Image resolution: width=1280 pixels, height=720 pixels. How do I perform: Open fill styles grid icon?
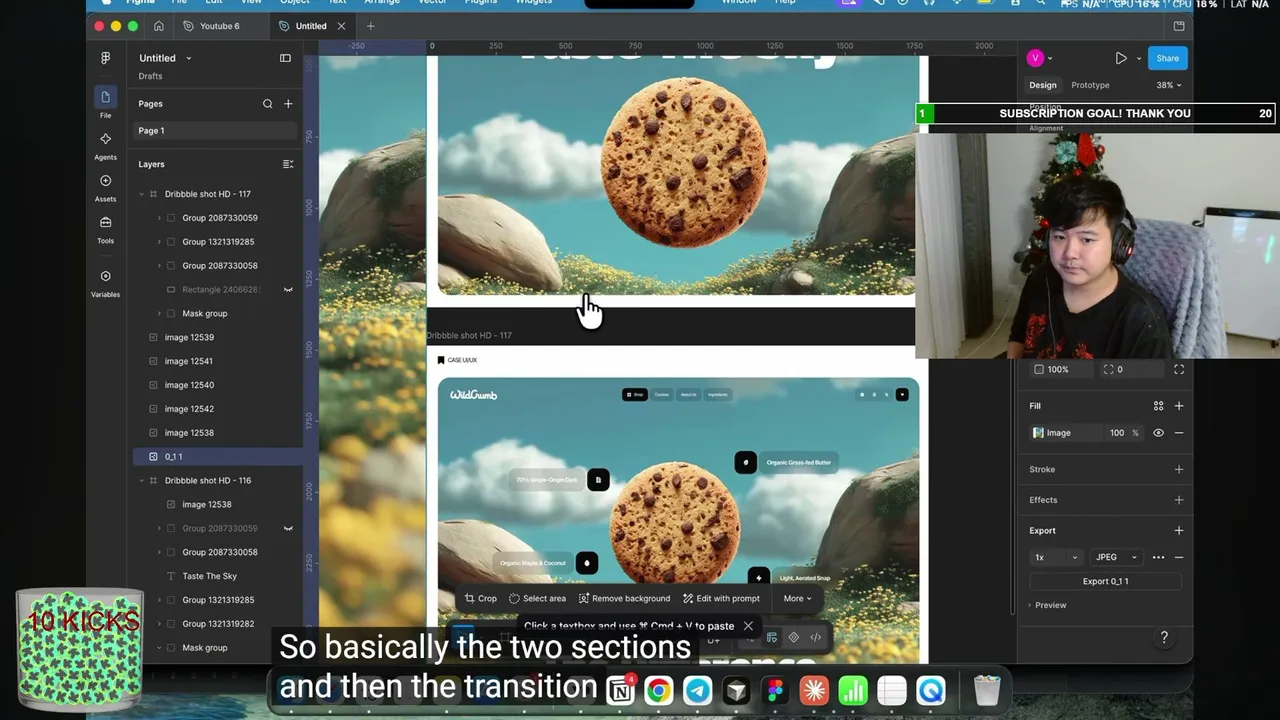1158,406
